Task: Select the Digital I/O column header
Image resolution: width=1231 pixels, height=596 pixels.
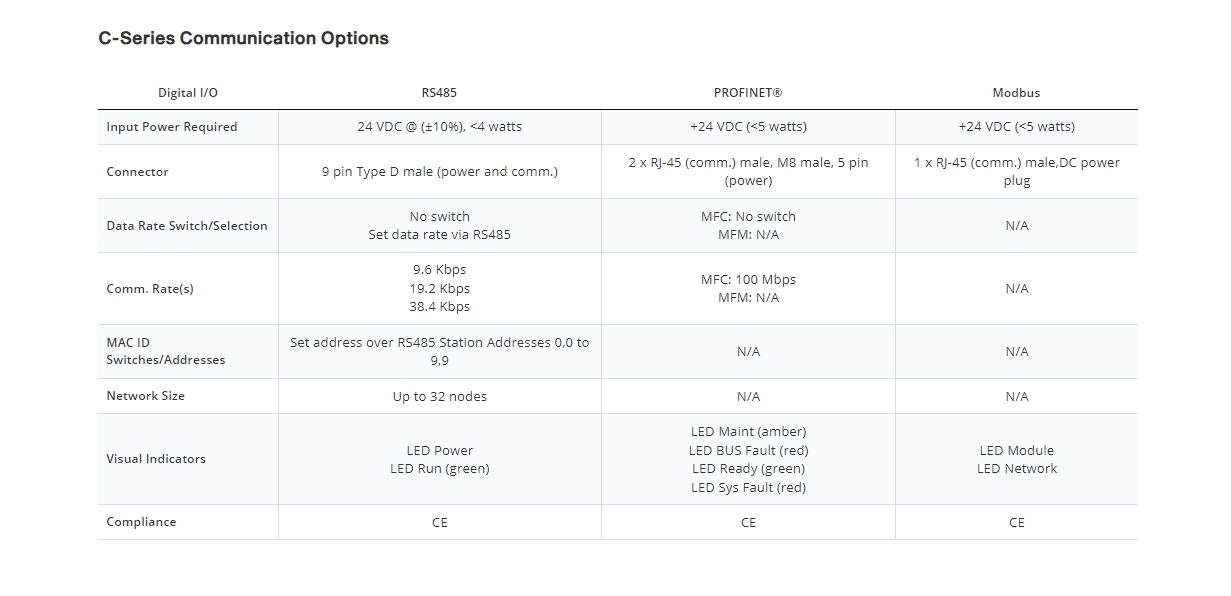Action: pyautogui.click(x=188, y=93)
